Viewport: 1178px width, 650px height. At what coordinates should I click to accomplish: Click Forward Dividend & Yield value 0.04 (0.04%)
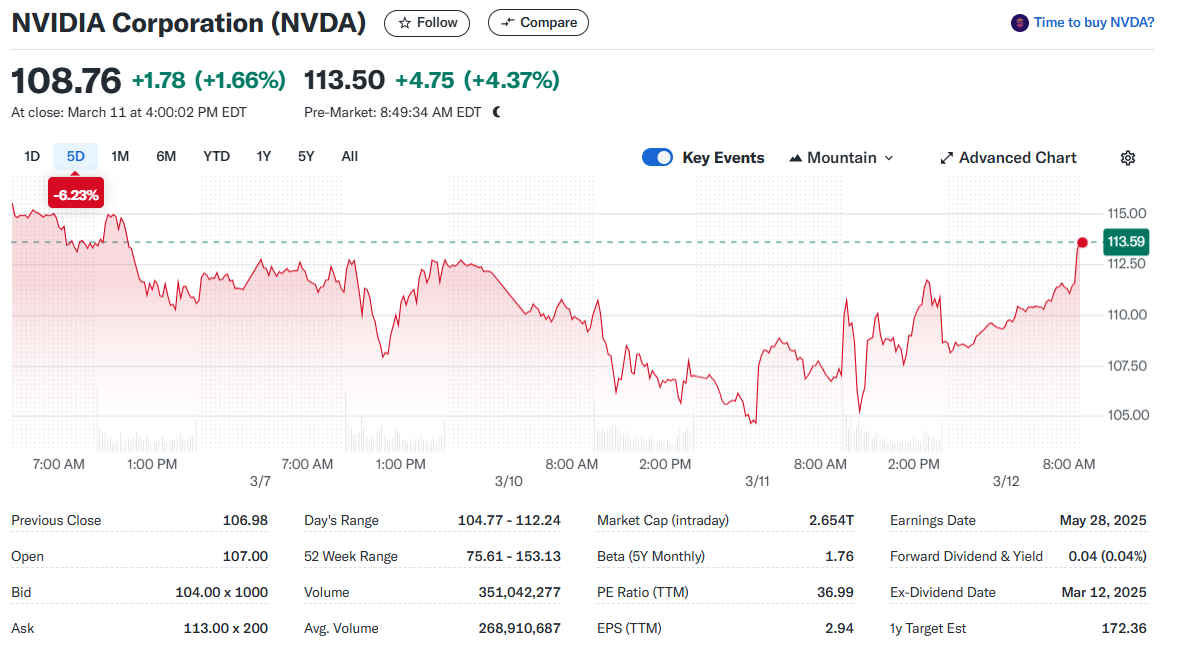pyautogui.click(x=1107, y=556)
